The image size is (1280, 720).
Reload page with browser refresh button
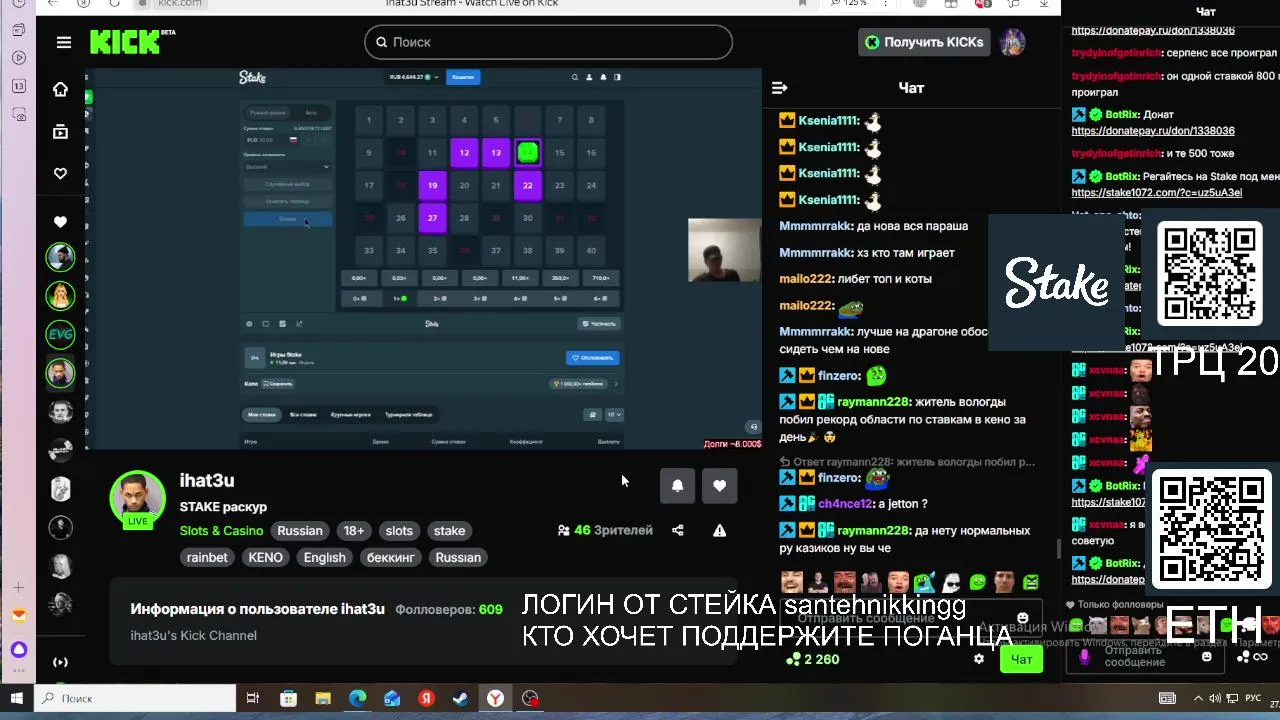tap(113, 4)
